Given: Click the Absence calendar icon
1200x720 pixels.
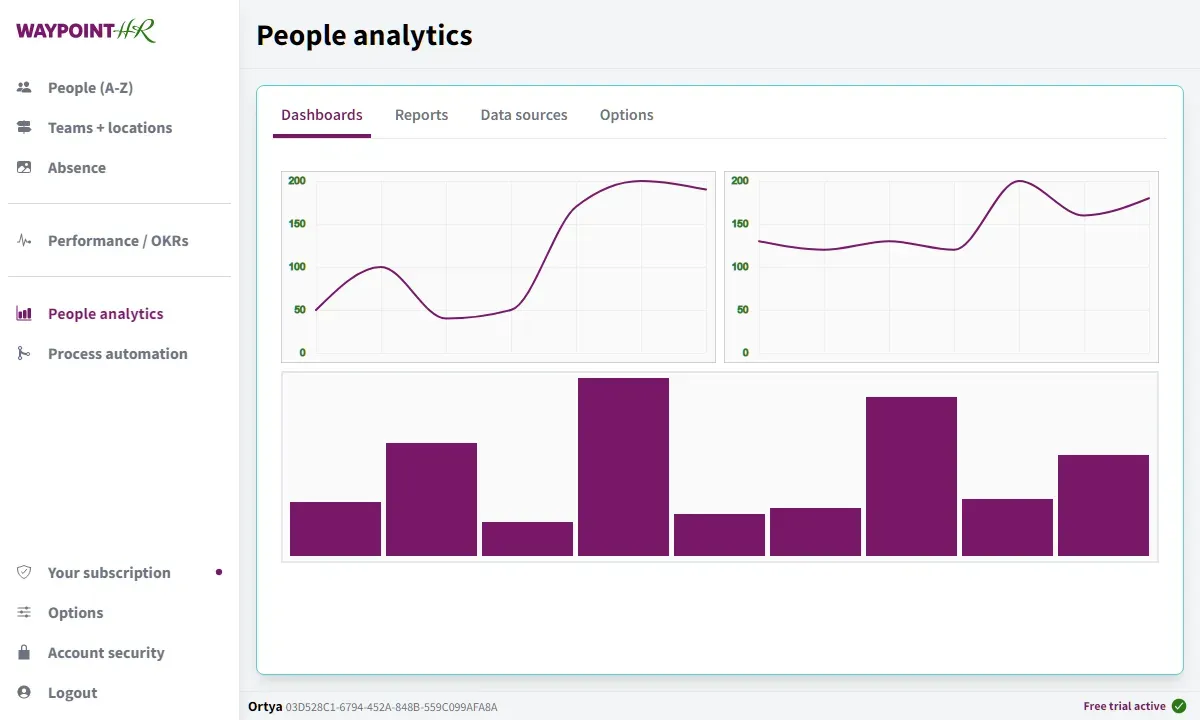Looking at the screenshot, I should tap(23, 167).
